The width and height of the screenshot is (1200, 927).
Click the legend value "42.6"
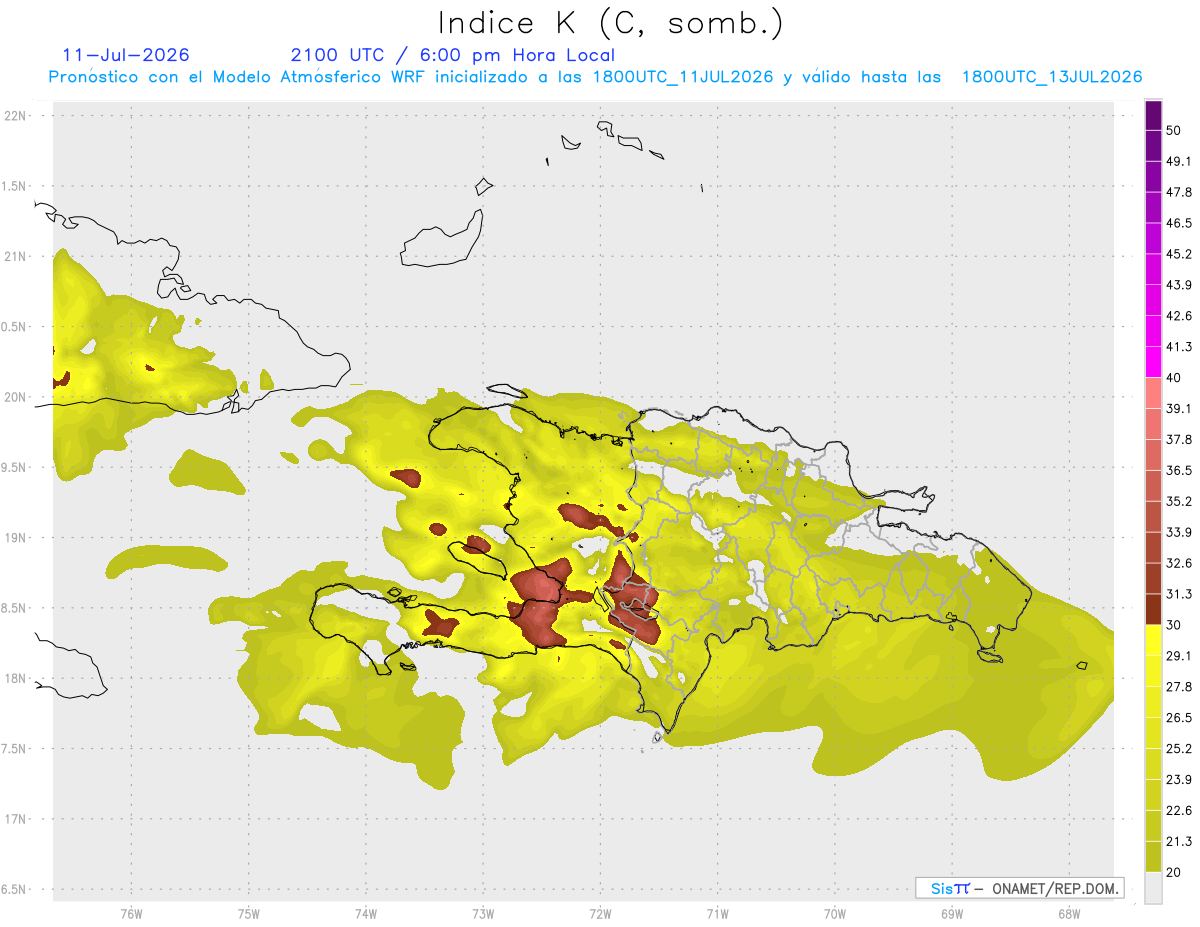click(1179, 316)
